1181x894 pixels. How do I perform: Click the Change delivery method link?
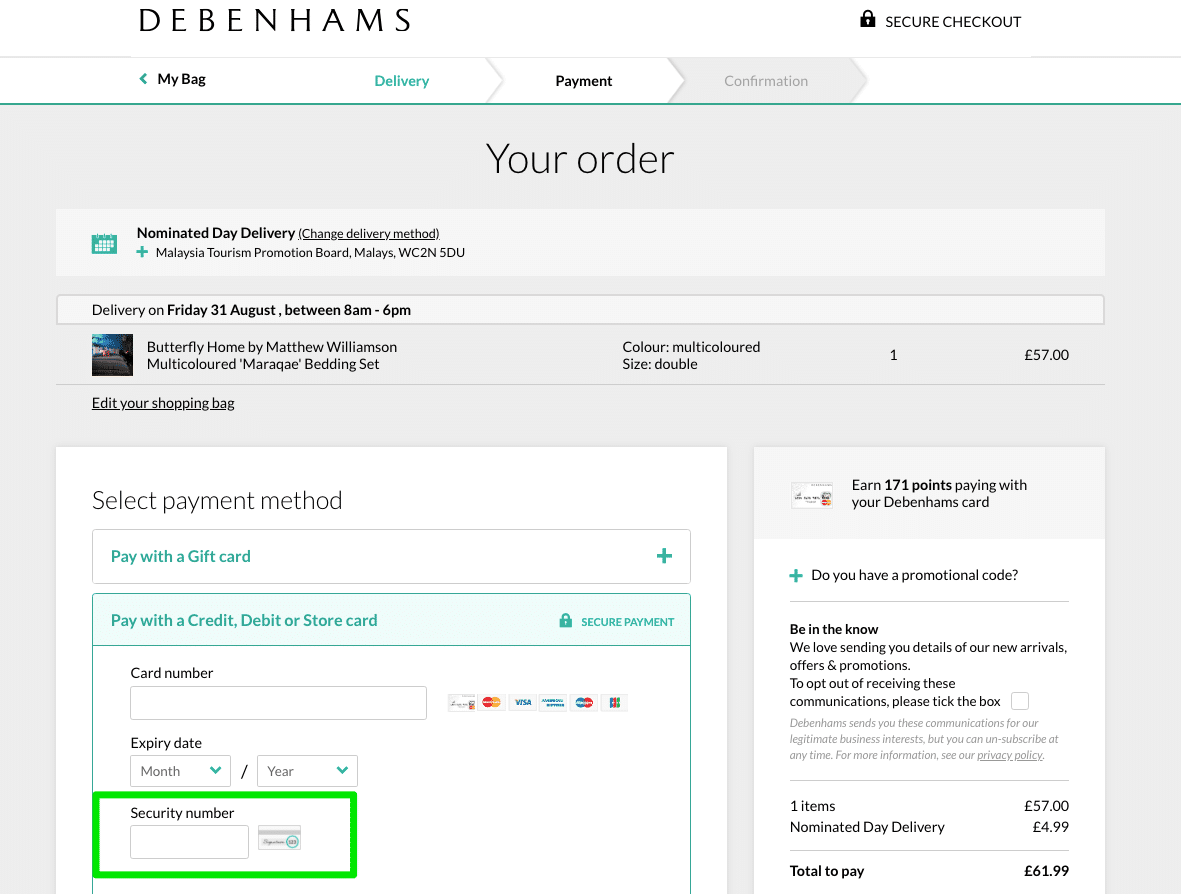(x=369, y=233)
